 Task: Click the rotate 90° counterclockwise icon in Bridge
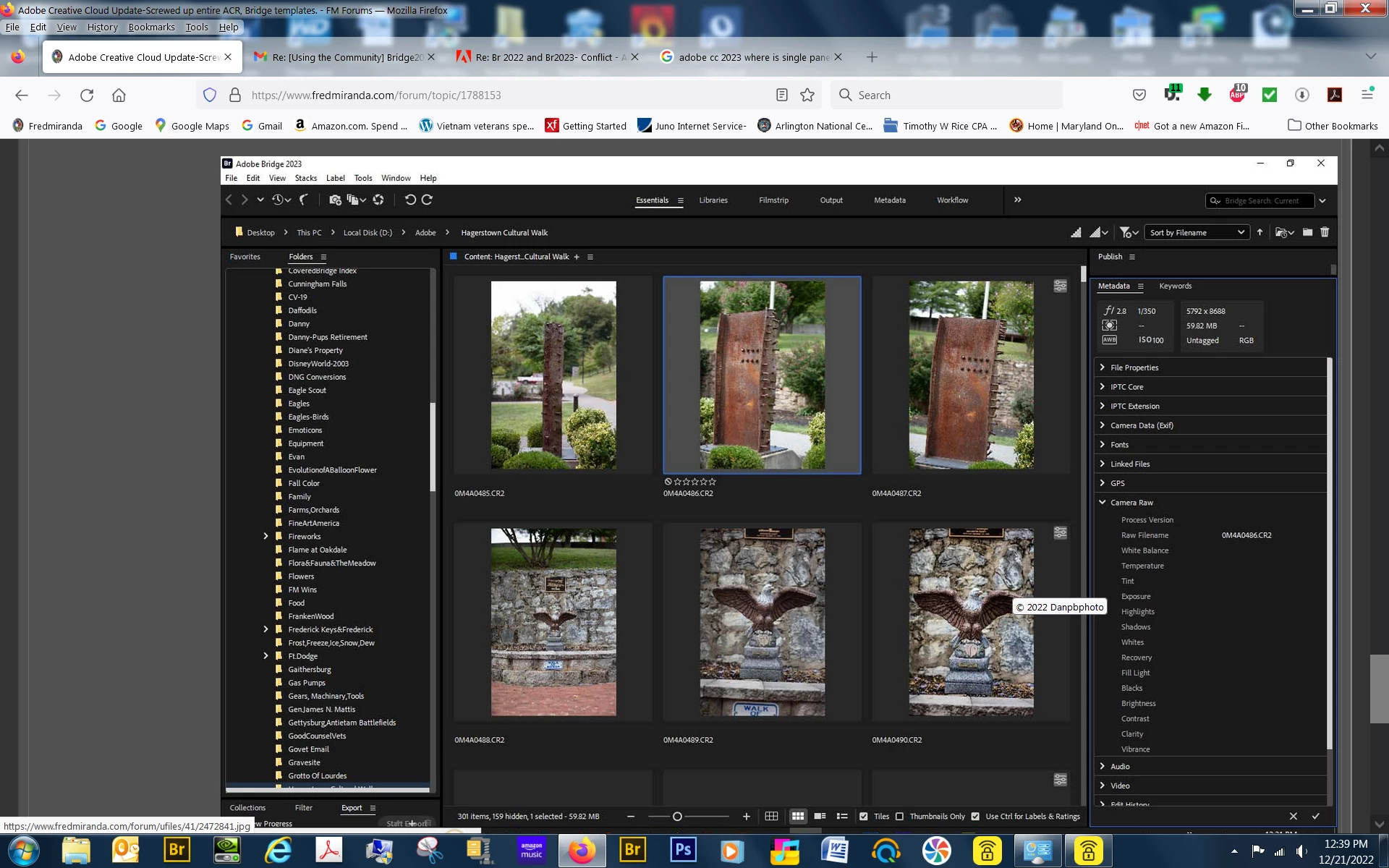[x=410, y=200]
